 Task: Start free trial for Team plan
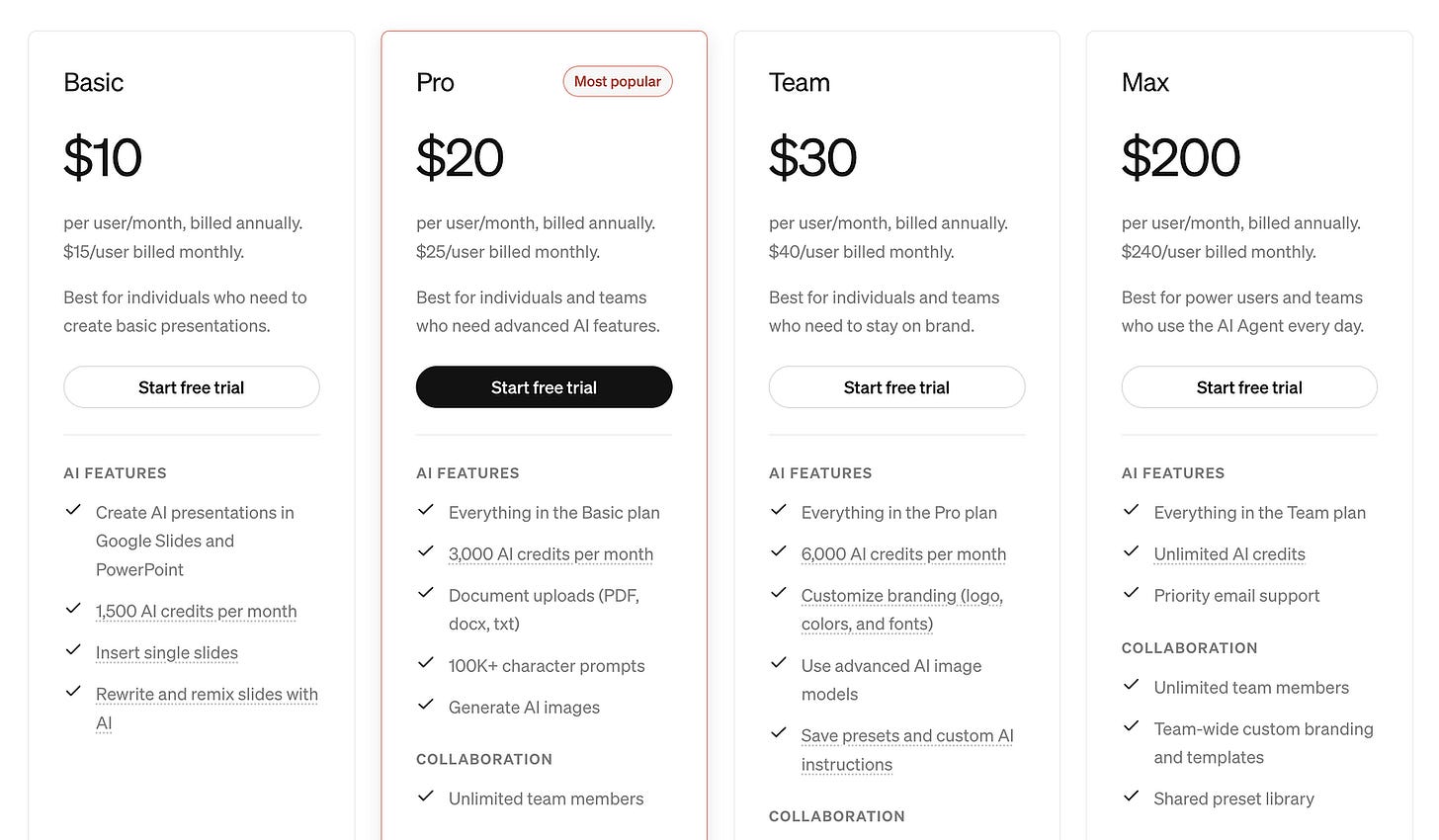pos(896,387)
